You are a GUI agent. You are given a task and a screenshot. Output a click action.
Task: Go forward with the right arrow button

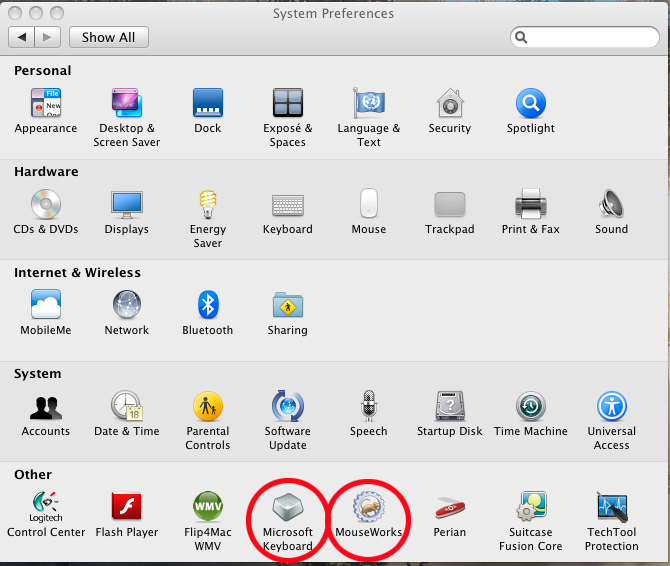tap(47, 37)
